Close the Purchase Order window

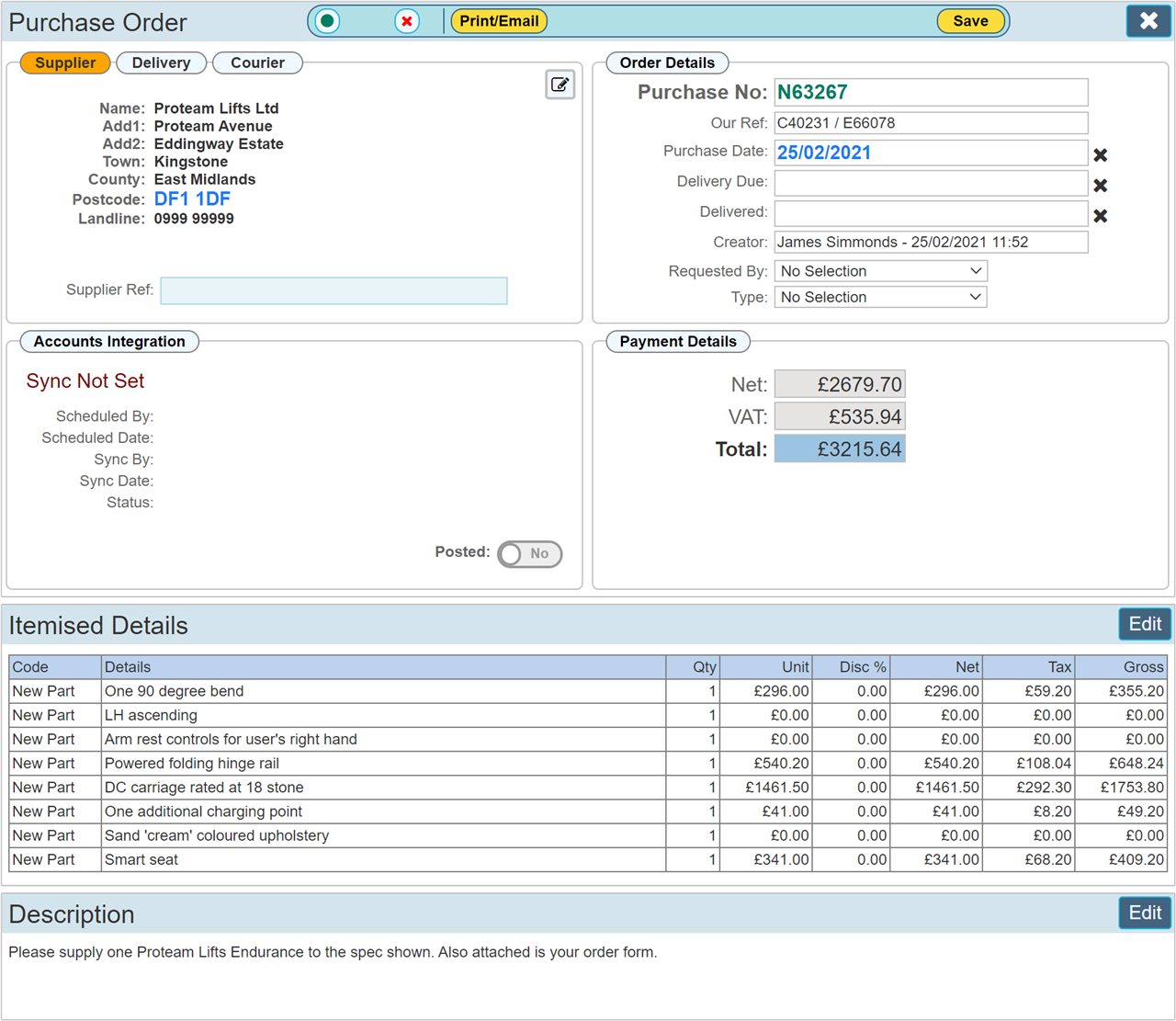tap(1148, 21)
